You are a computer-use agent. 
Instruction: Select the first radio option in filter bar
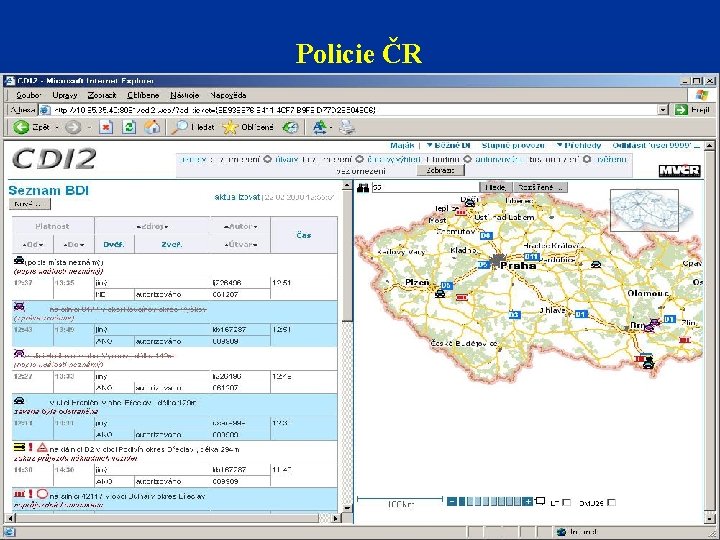click(267, 159)
